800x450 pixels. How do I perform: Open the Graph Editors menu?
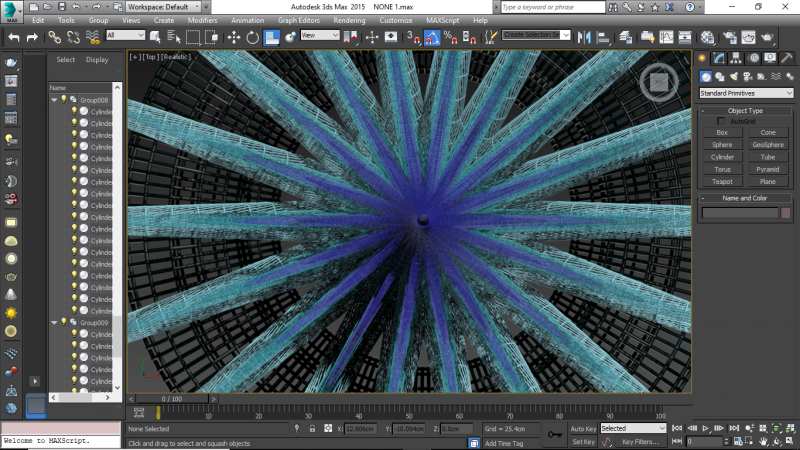[x=299, y=20]
